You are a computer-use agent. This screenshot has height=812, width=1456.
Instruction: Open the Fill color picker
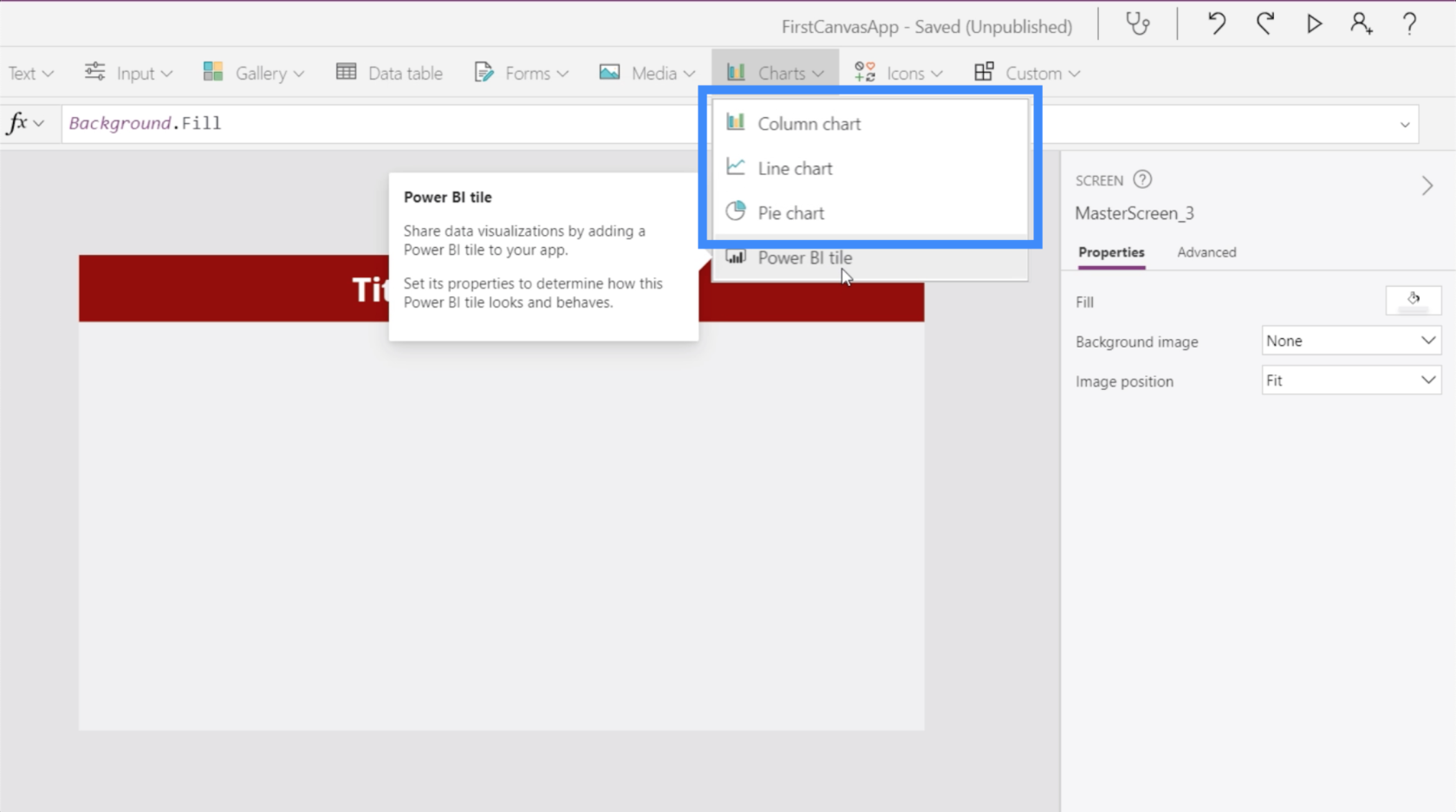coord(1414,301)
